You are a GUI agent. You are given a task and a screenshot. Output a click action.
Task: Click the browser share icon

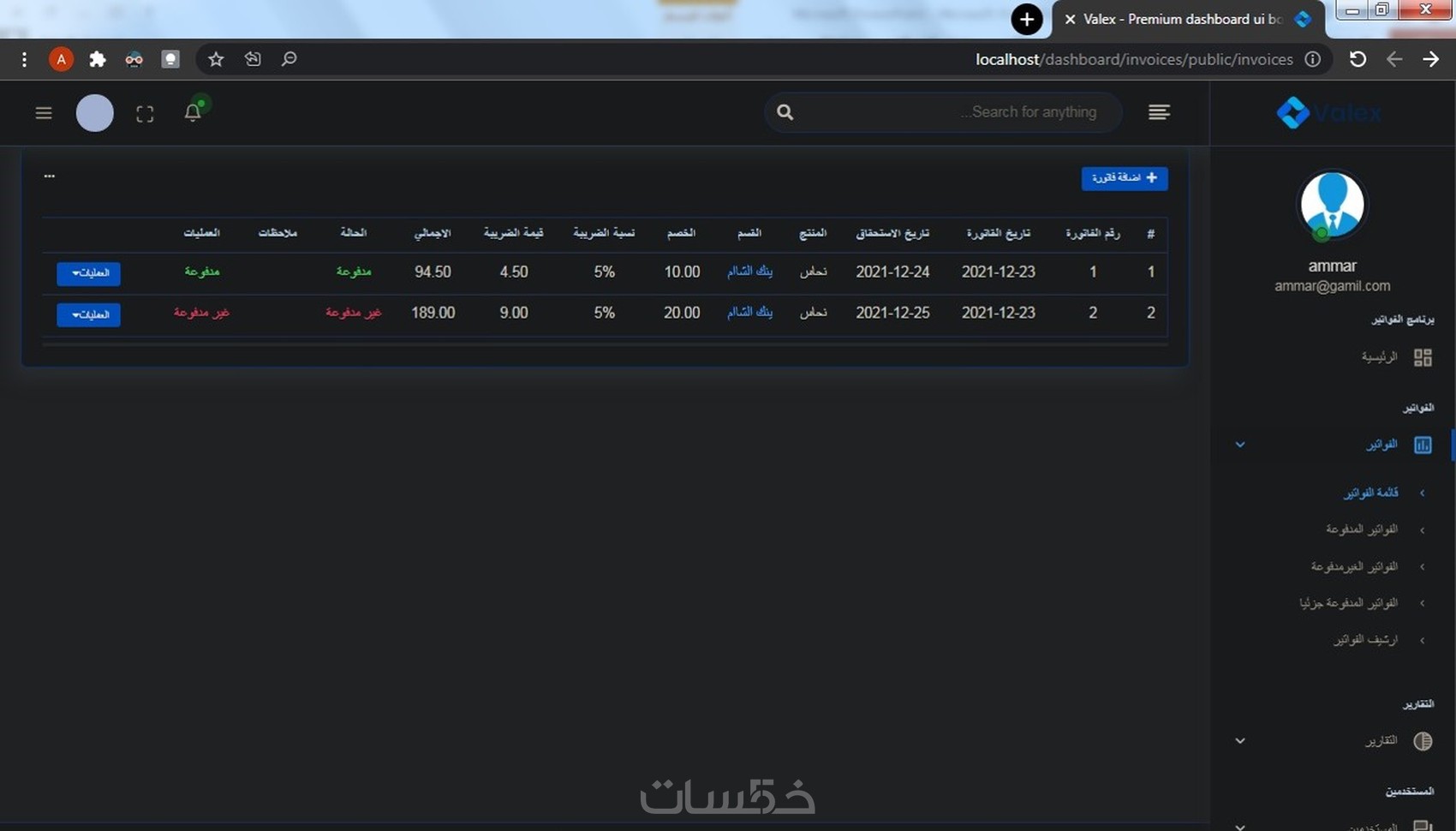point(253,59)
